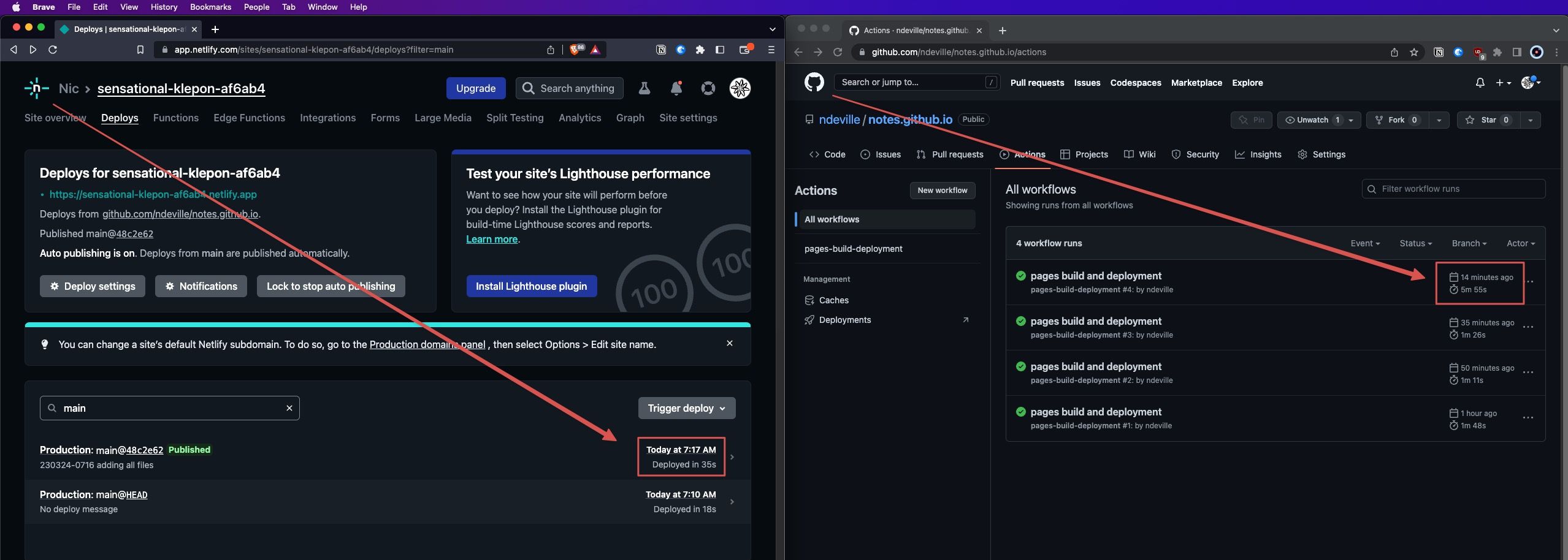Bookmark page in Brave address bar

140,50
